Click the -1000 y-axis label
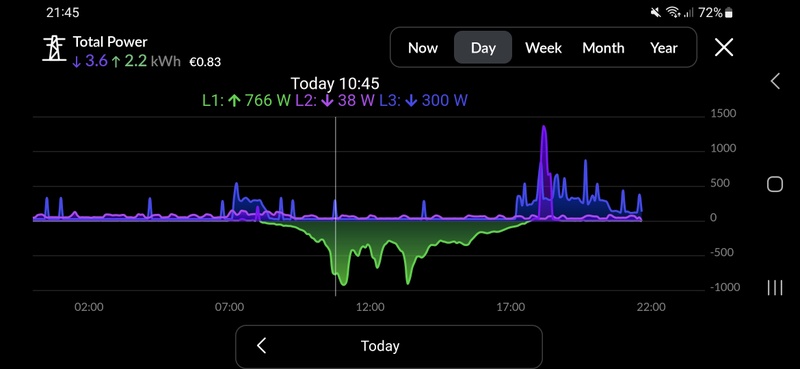The image size is (800, 369). (x=724, y=287)
